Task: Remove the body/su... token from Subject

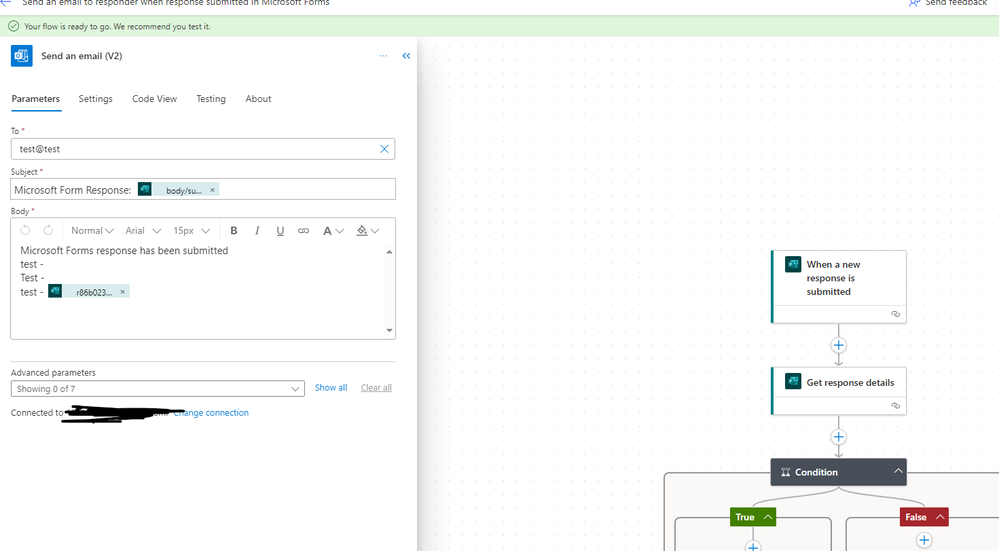Action: click(213, 190)
